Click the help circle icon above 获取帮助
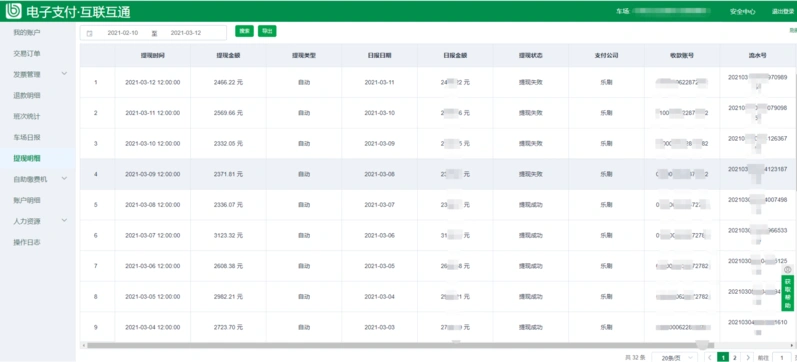 click(788, 269)
